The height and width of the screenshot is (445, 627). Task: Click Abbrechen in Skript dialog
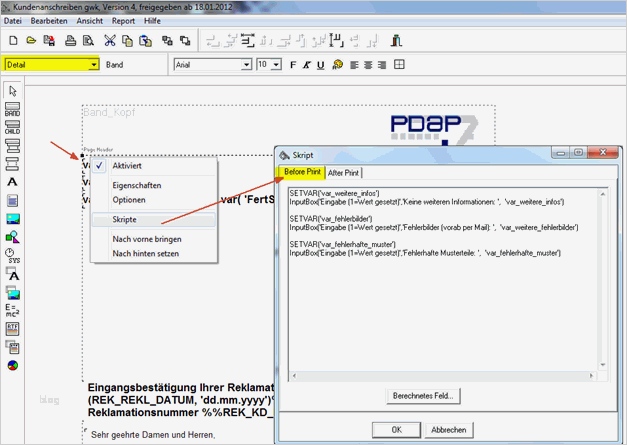449,430
